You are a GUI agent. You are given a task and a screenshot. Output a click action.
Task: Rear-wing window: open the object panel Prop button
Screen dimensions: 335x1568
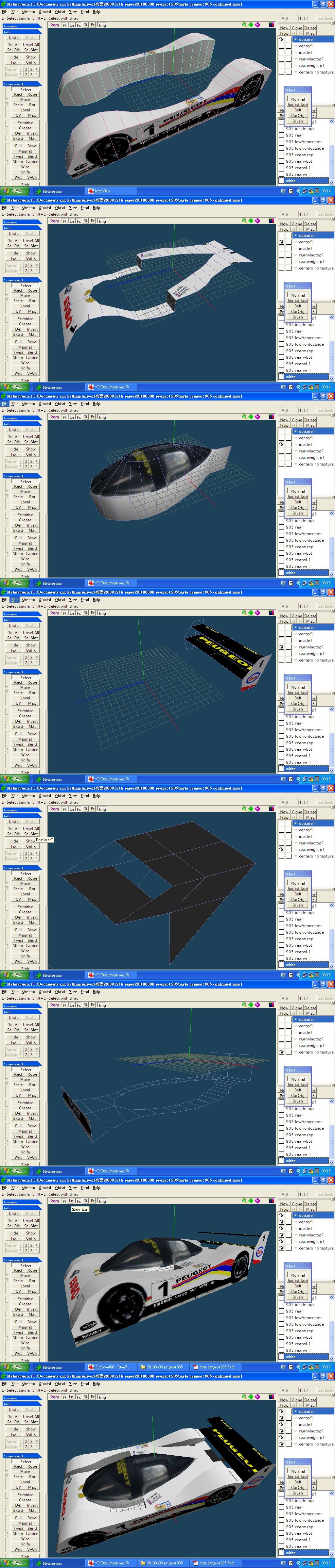click(284, 621)
